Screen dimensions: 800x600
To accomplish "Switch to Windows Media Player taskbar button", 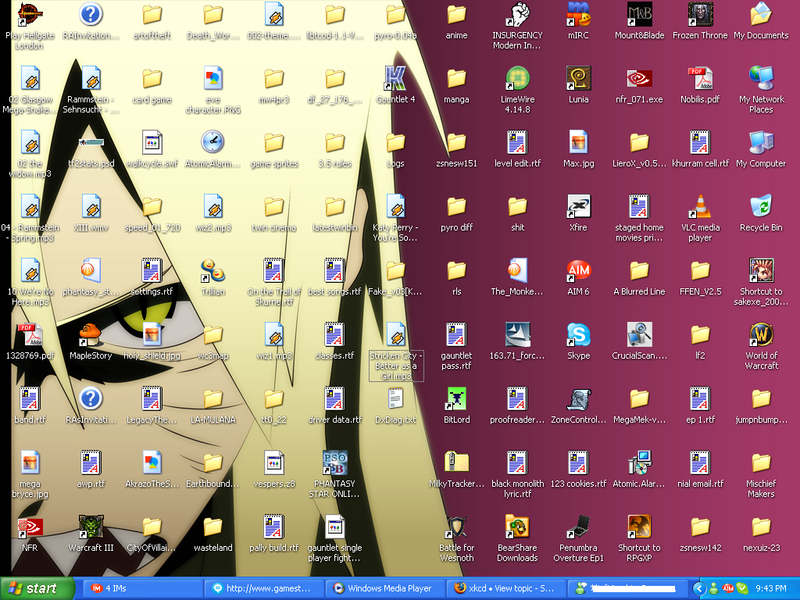I will click(x=385, y=589).
